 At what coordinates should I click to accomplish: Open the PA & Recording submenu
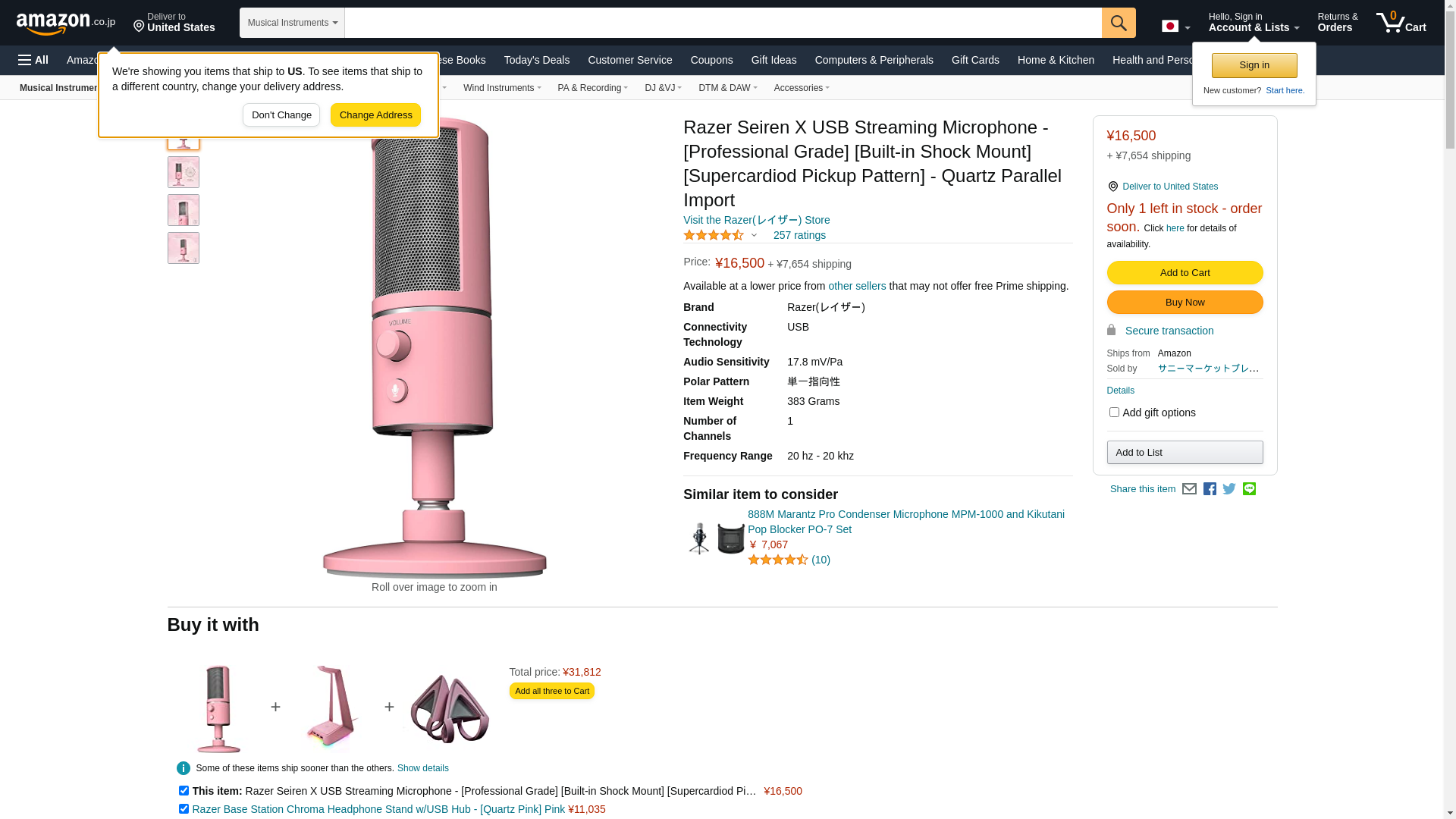point(593,88)
